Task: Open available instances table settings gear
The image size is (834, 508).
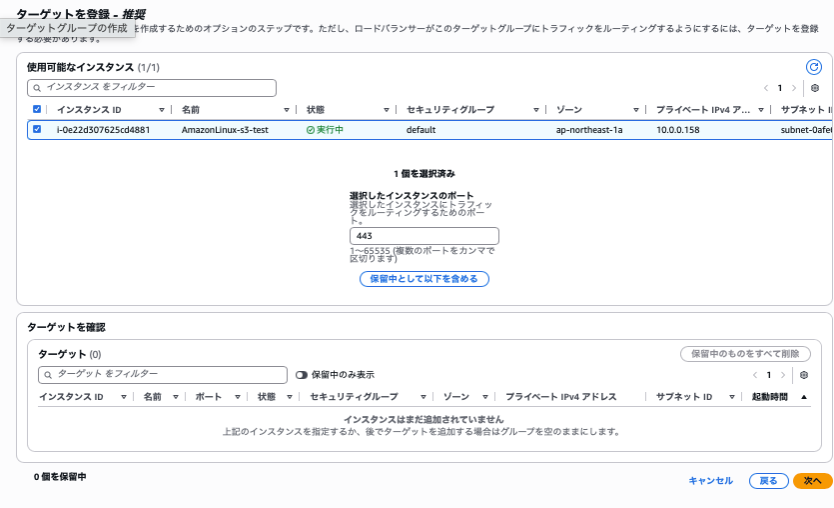Action: click(814, 88)
